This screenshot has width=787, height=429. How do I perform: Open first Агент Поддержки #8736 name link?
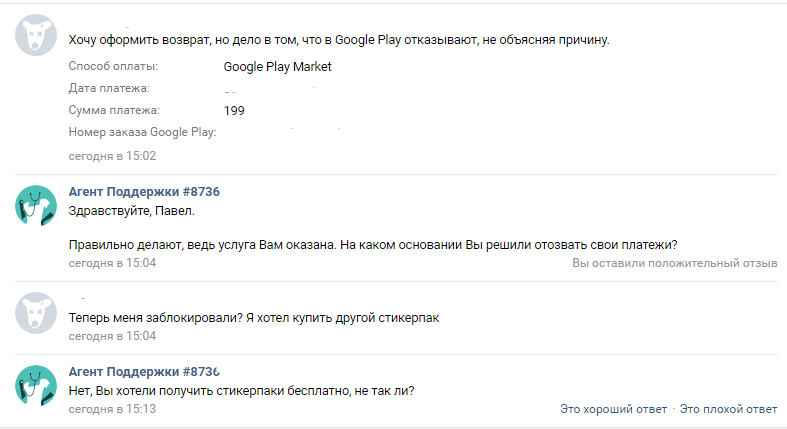pyautogui.click(x=144, y=192)
